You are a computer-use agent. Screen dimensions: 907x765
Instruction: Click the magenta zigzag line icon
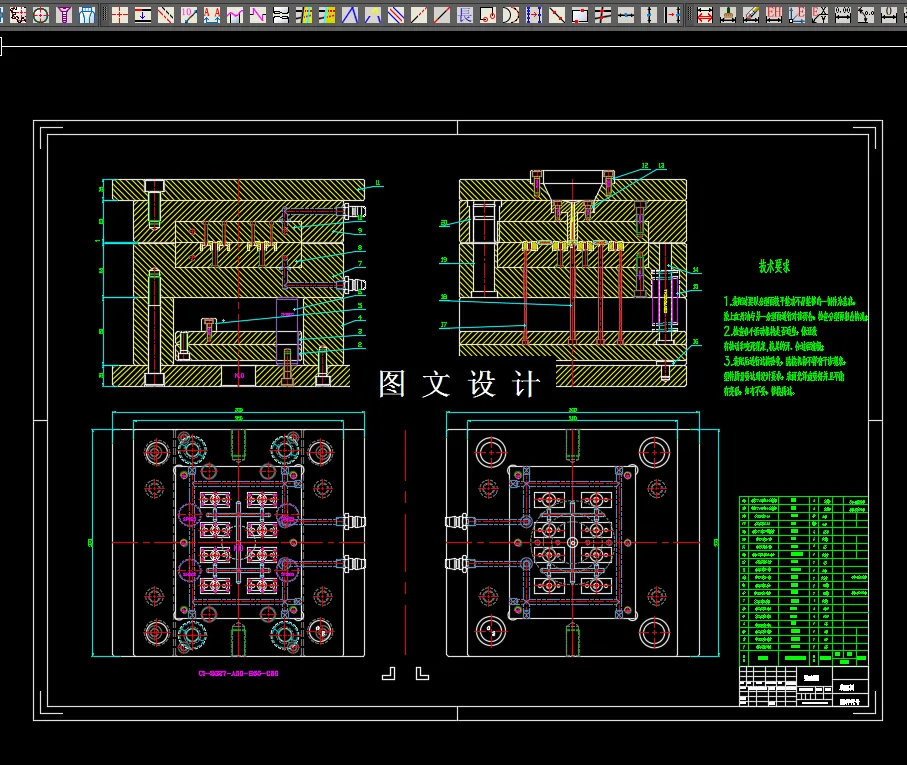coord(257,14)
